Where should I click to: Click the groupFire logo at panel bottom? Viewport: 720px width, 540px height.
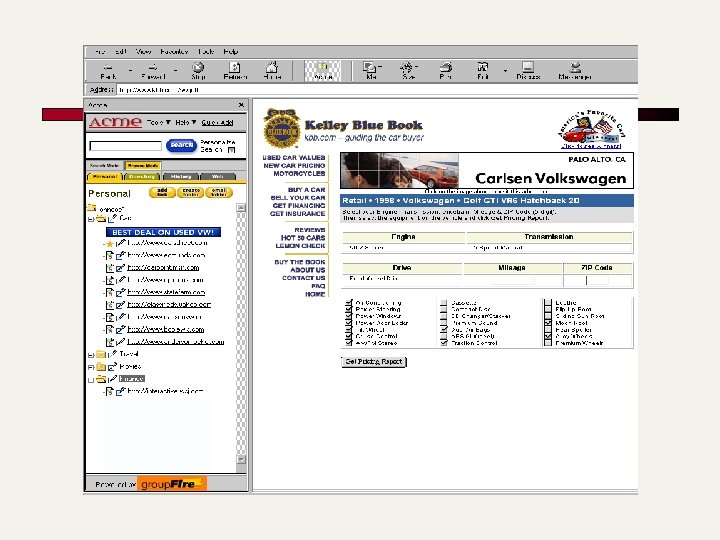point(171,484)
